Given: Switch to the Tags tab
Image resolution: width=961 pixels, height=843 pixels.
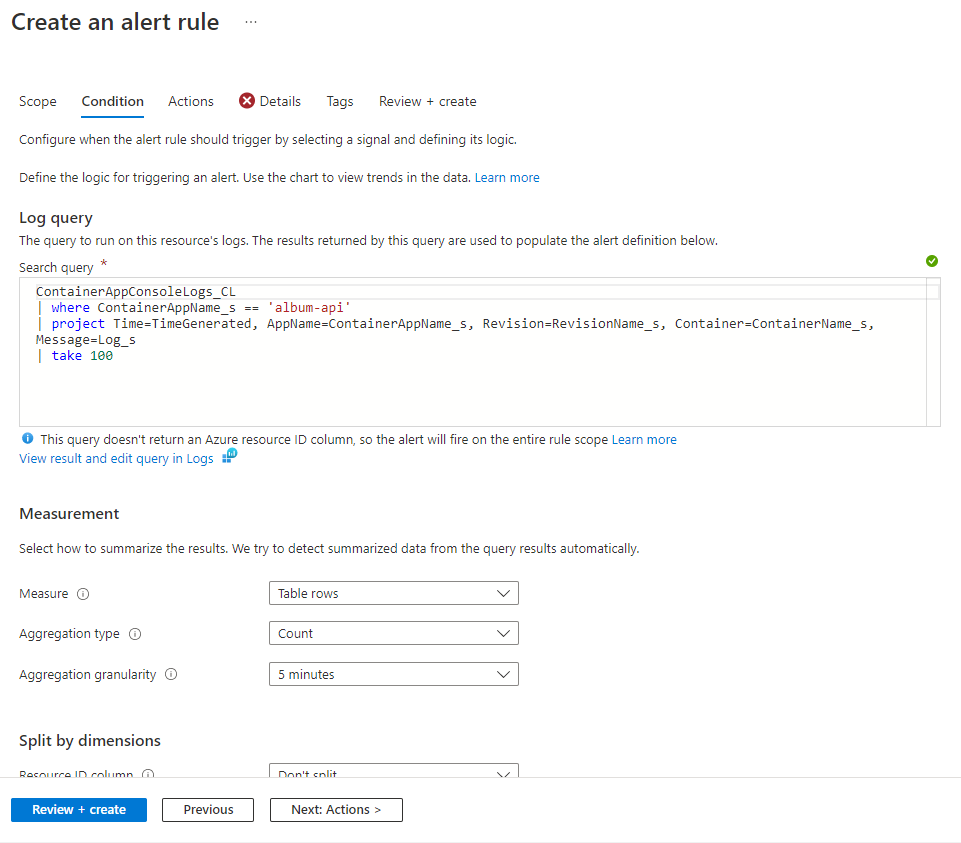Looking at the screenshot, I should pos(339,101).
